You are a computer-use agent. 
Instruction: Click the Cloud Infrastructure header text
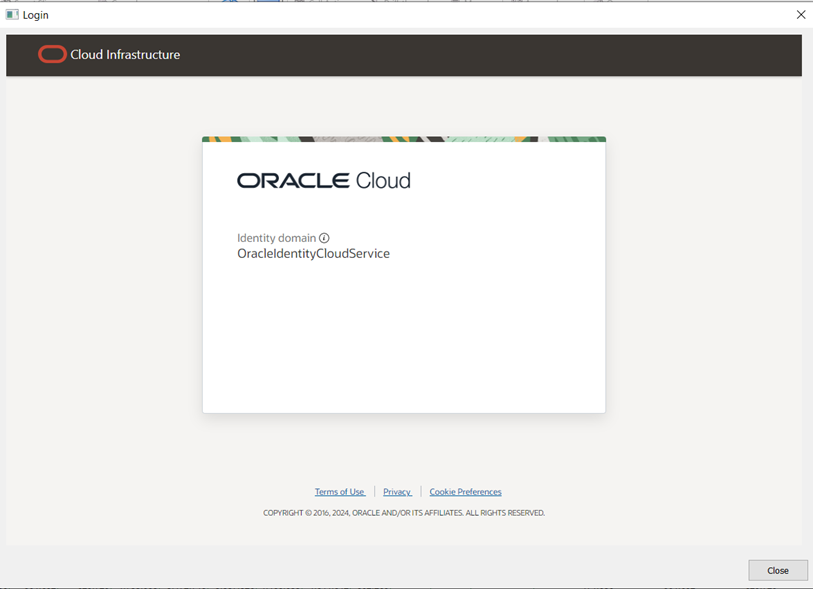click(125, 54)
